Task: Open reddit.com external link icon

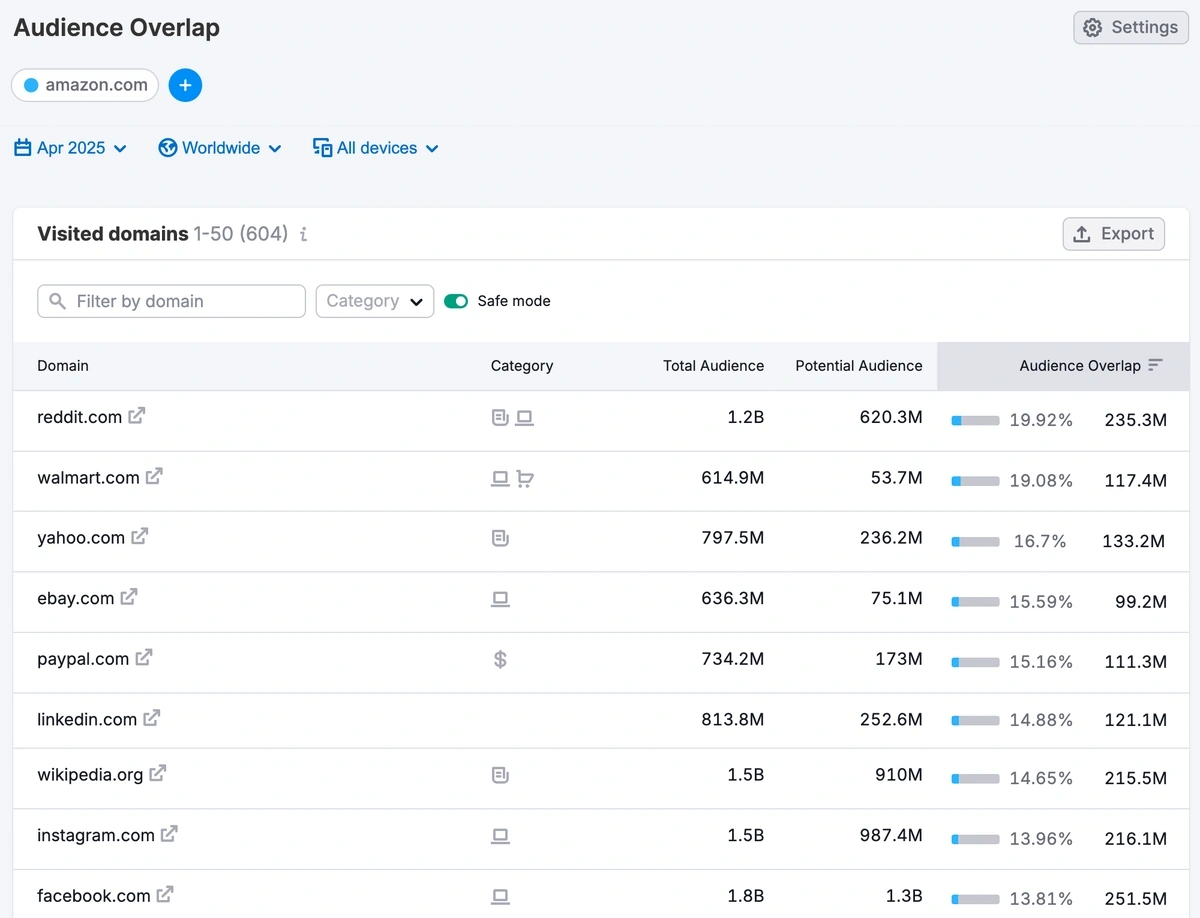Action: [137, 416]
